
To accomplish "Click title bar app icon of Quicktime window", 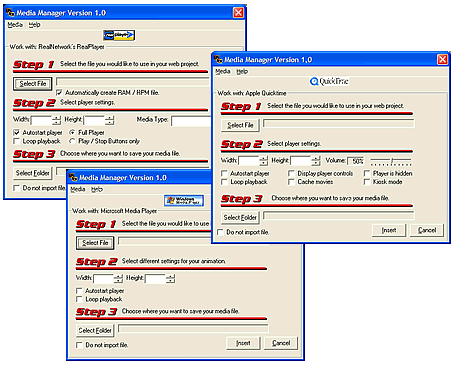I will coord(218,59).
